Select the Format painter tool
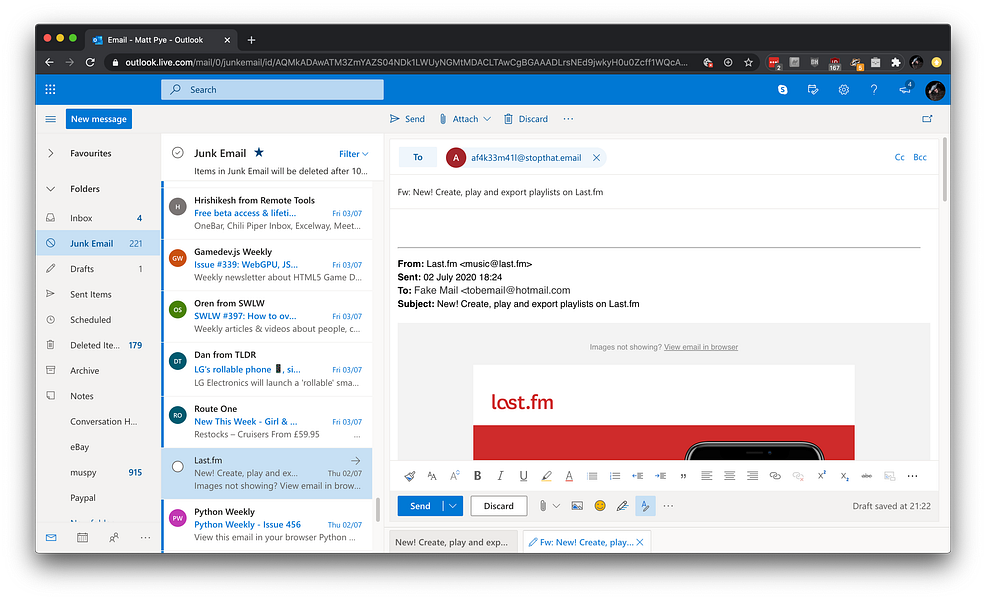 tap(409, 476)
